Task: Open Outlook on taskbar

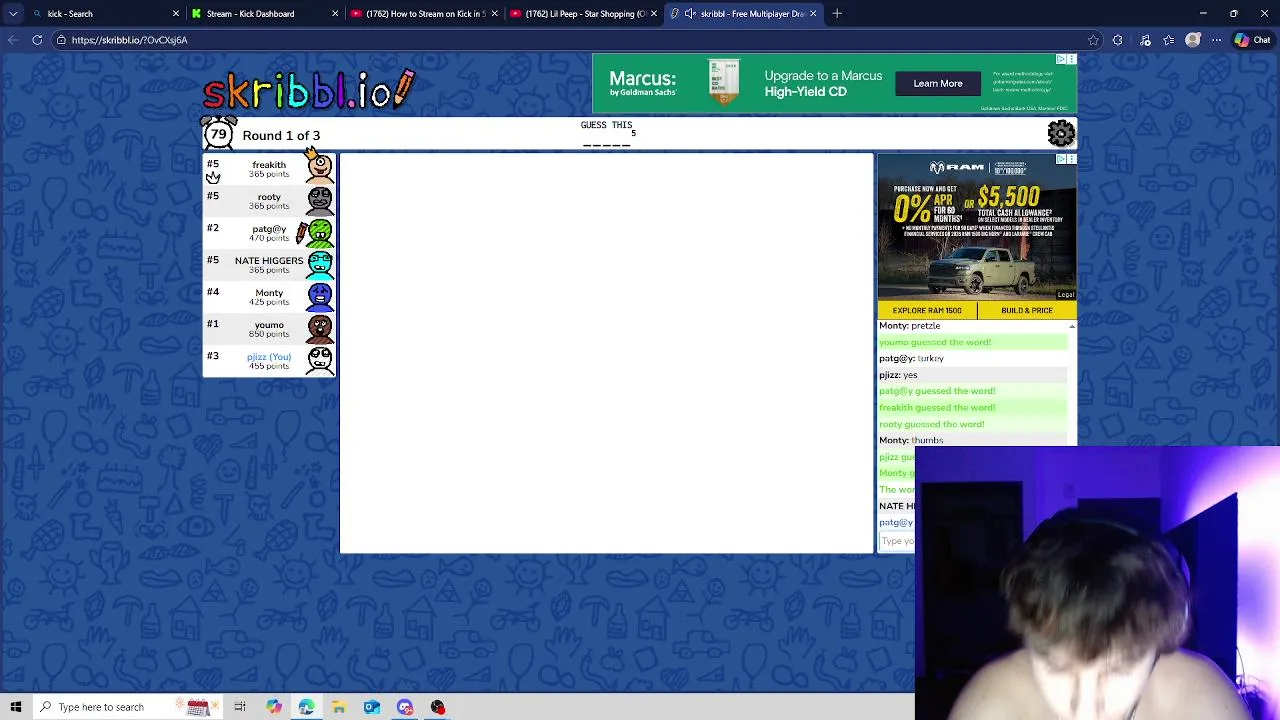Action: (x=372, y=707)
